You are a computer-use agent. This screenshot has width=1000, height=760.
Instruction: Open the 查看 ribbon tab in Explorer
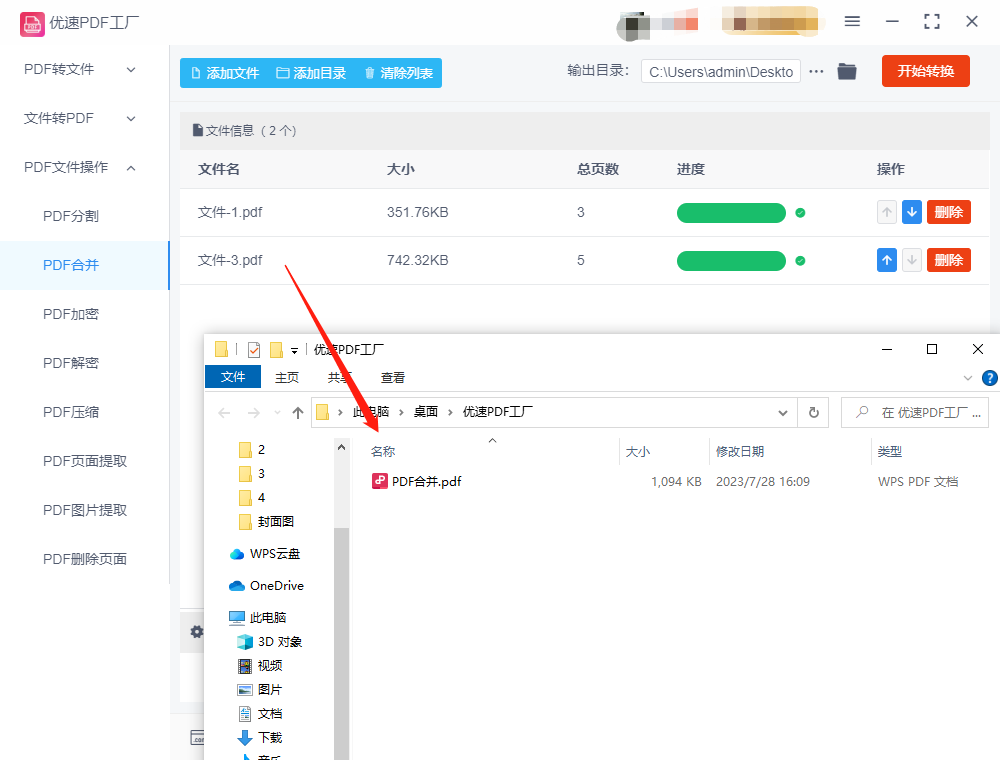point(392,377)
